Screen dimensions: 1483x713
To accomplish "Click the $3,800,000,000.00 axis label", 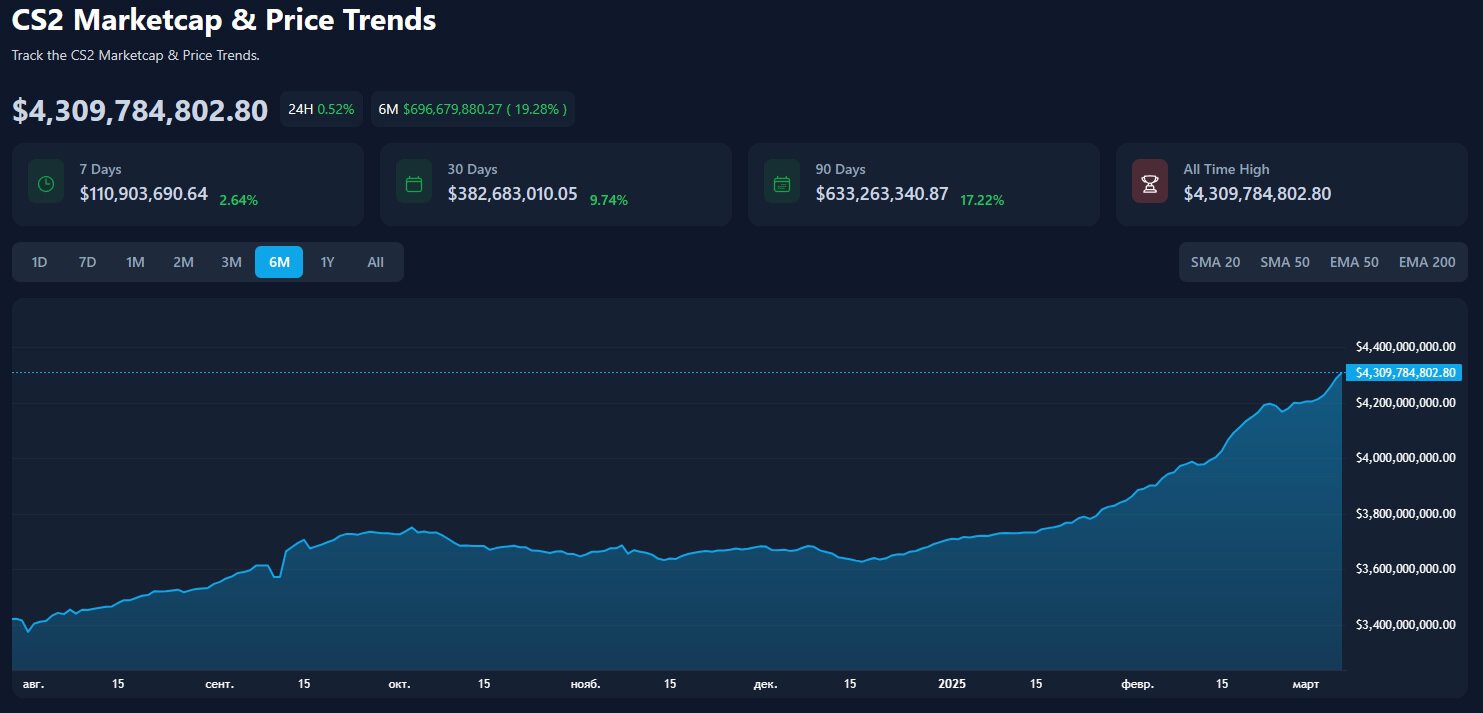I will coord(1404,514).
